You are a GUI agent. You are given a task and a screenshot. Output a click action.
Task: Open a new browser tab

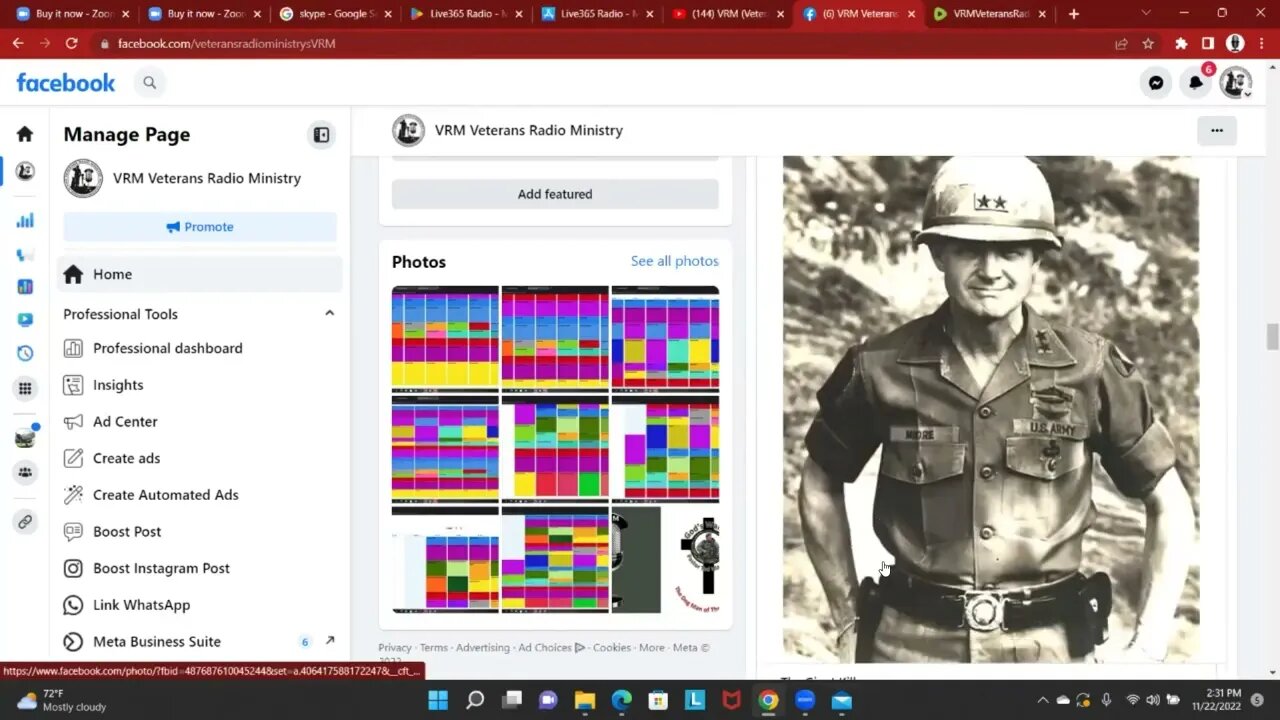(x=1074, y=14)
